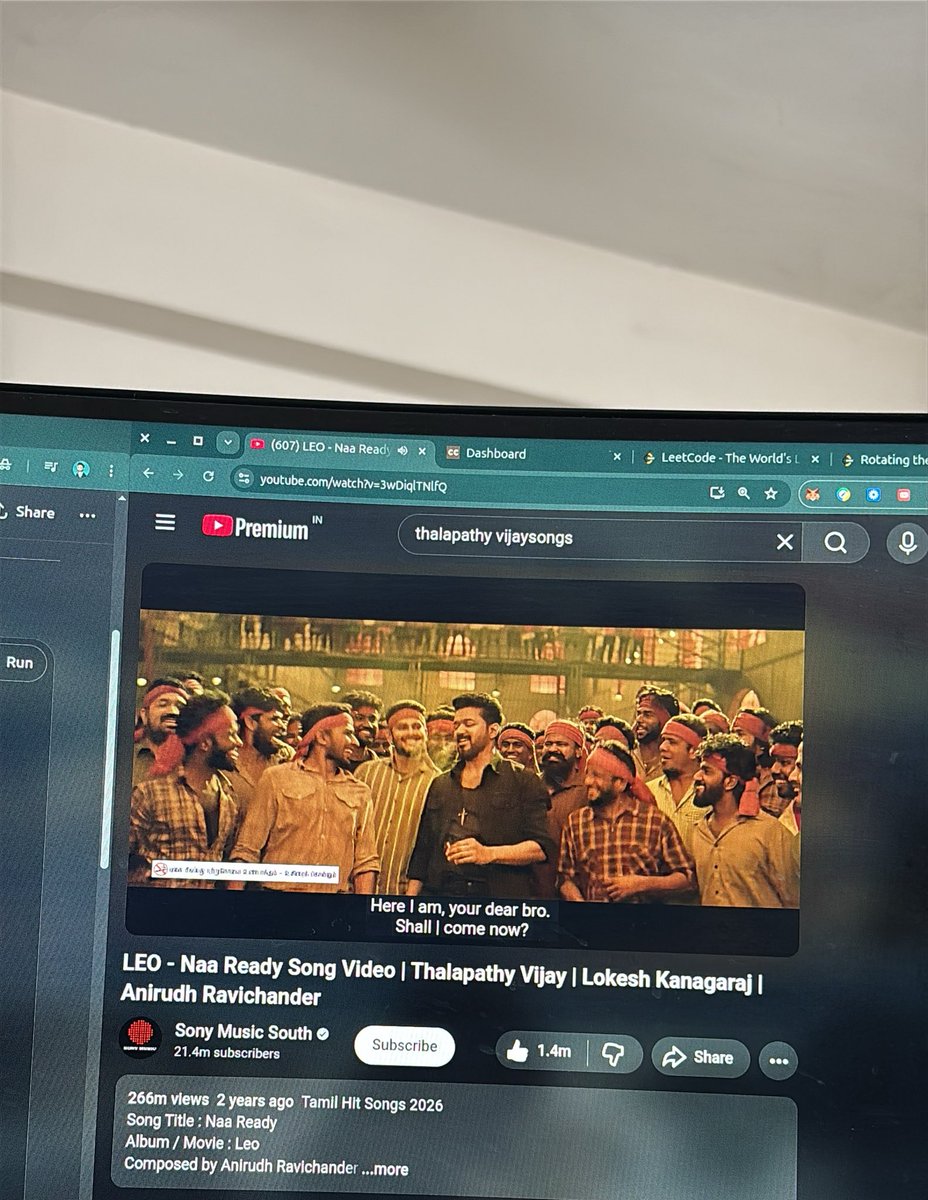This screenshot has height=1200, width=928.
Task: Open profile avatar in left browser window
Action: (81, 469)
